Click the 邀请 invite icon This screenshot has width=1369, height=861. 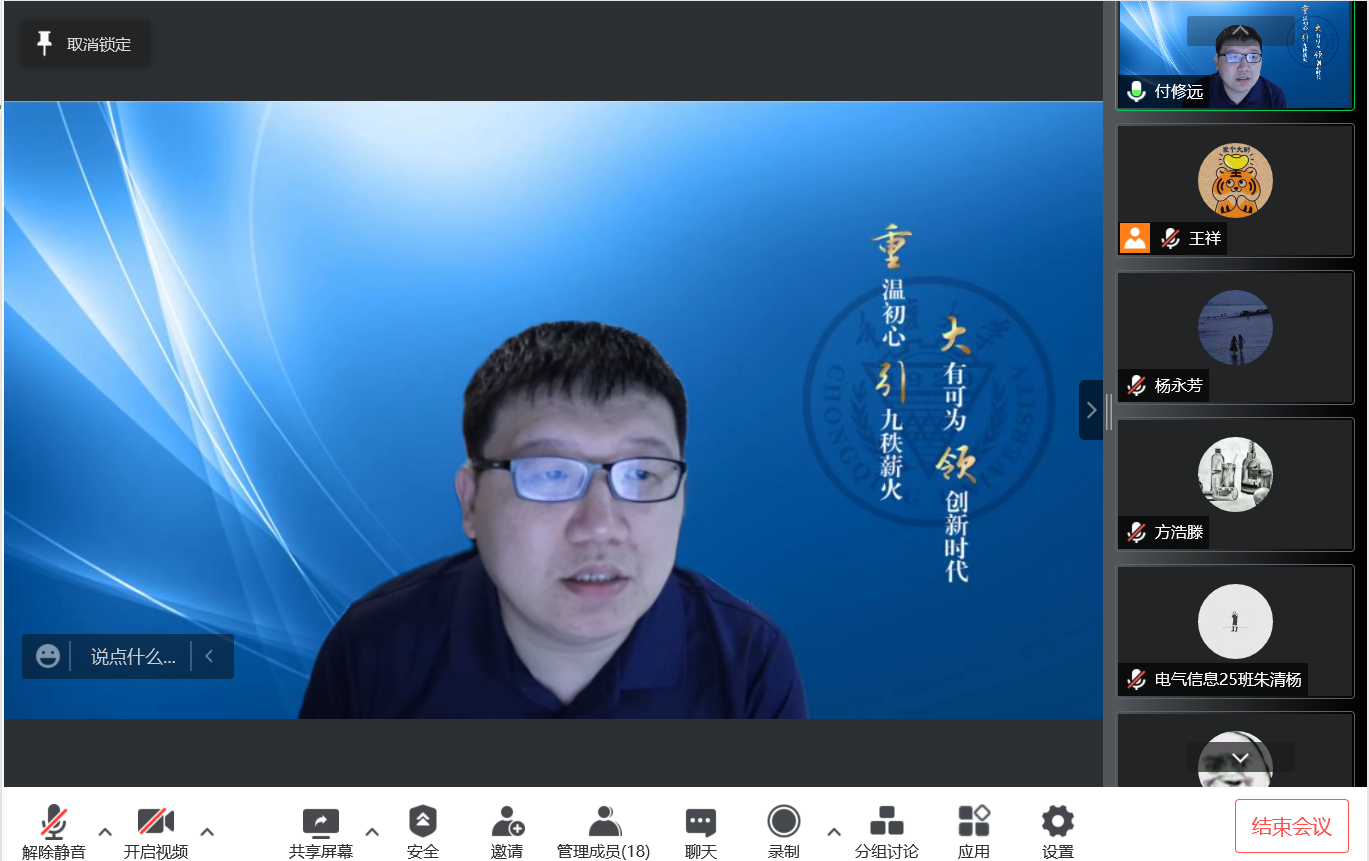click(x=507, y=823)
